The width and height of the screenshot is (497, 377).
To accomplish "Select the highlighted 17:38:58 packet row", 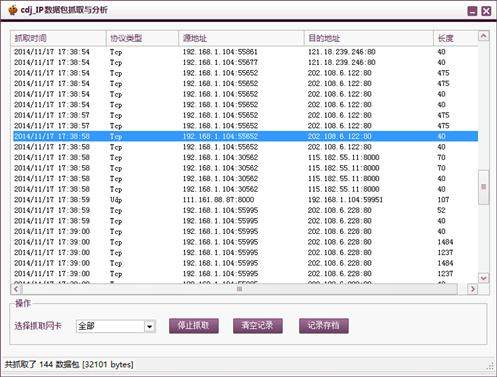I will [245, 136].
